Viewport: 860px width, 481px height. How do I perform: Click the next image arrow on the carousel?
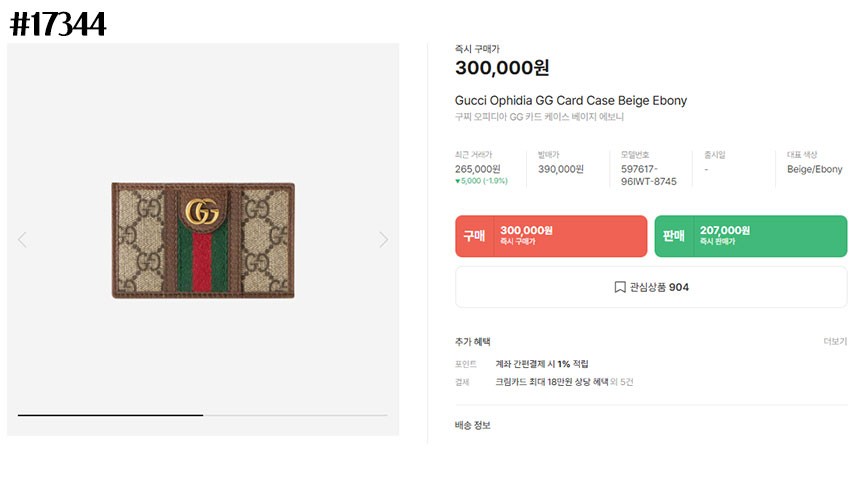[383, 240]
